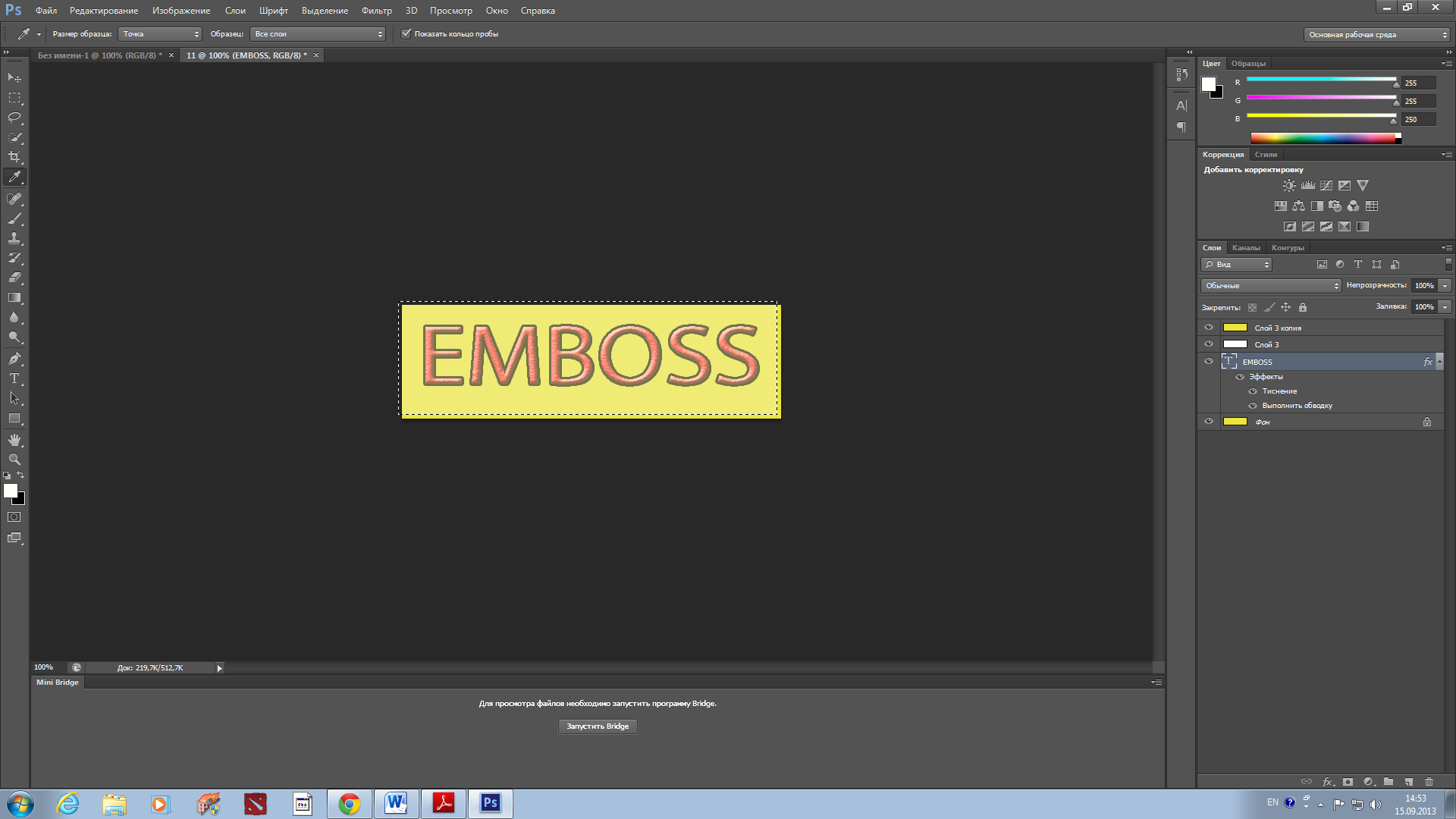
Task: Open status bar info arrow menu
Action: tap(220, 668)
